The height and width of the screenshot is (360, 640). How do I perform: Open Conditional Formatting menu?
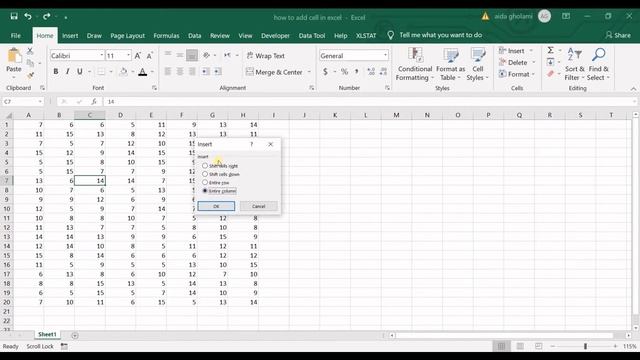click(x=415, y=64)
